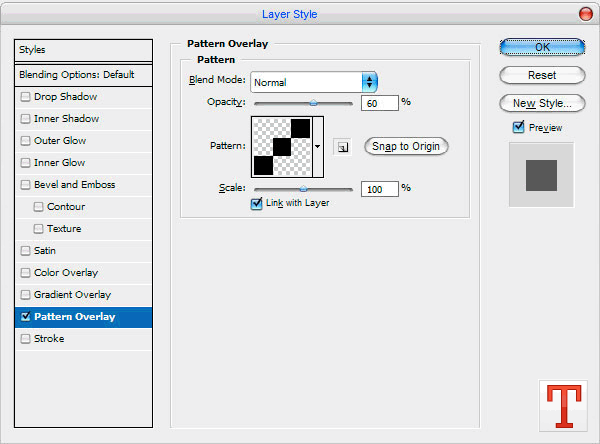Viewport: 600px width, 444px height.
Task: Click the red close button in title bar
Action: coord(585,14)
